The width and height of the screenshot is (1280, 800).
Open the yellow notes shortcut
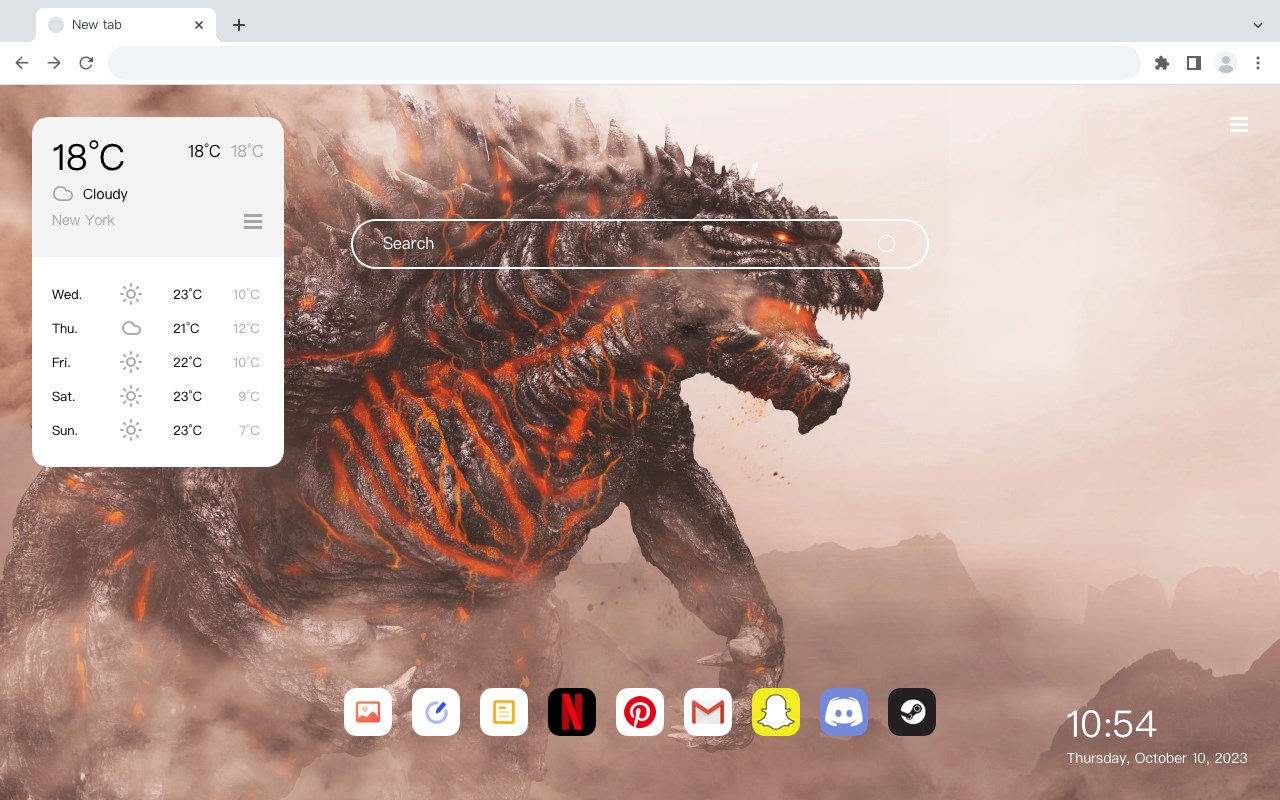(504, 712)
